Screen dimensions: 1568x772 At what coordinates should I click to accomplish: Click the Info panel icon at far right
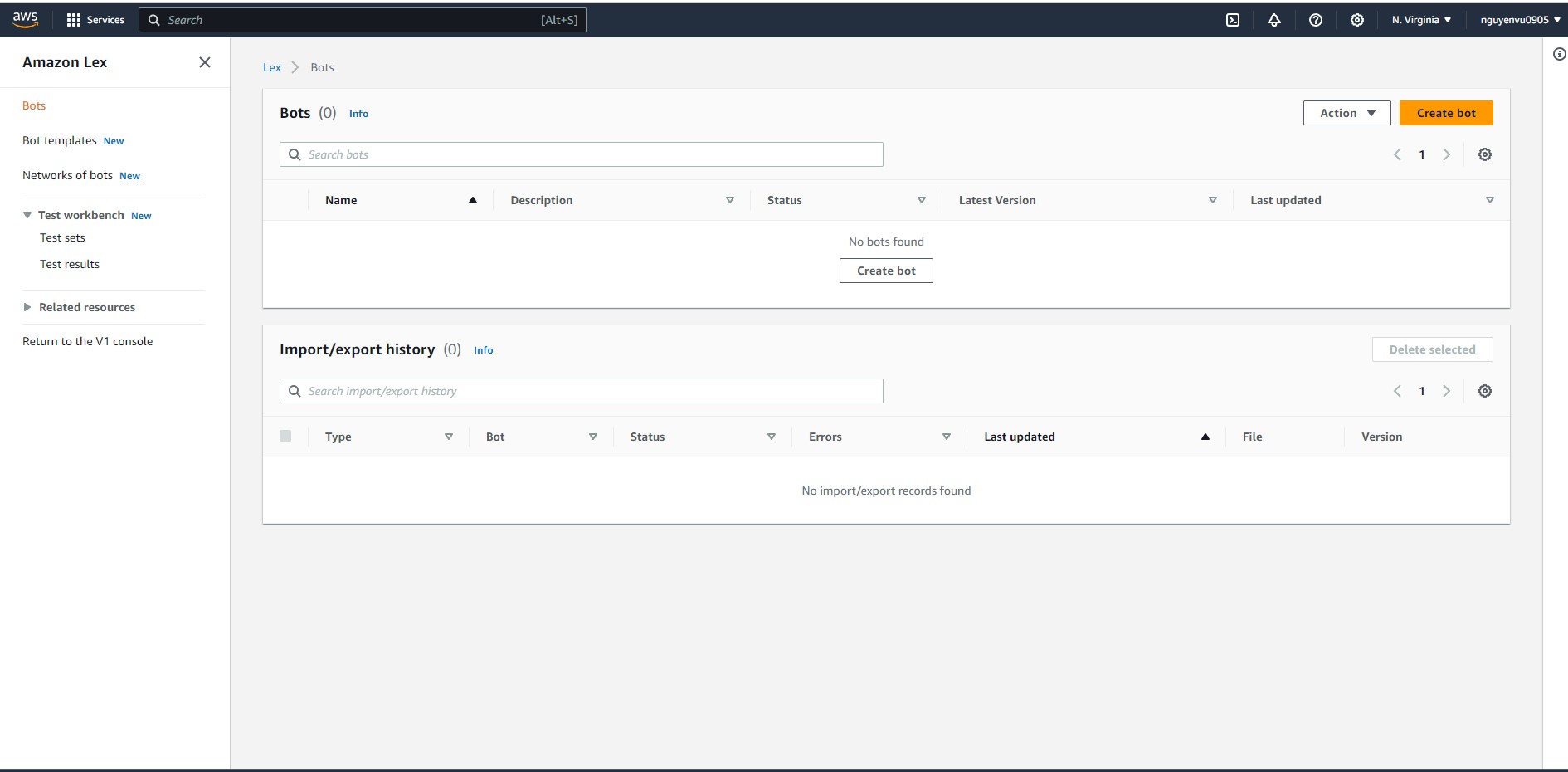pyautogui.click(x=1558, y=53)
